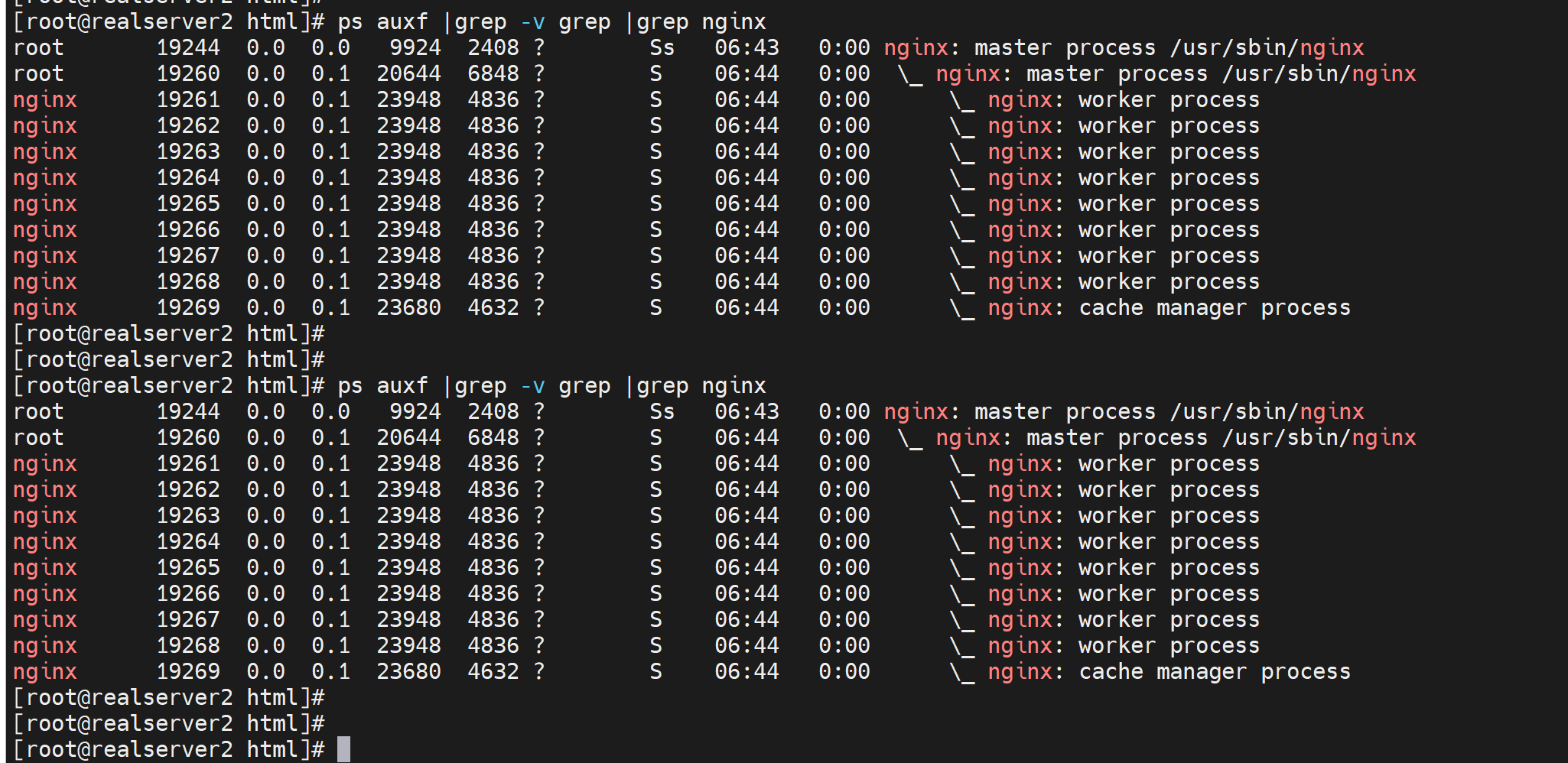The height and width of the screenshot is (763, 1568).
Task: Click the 'Ss' state in the first output
Action: (662, 47)
